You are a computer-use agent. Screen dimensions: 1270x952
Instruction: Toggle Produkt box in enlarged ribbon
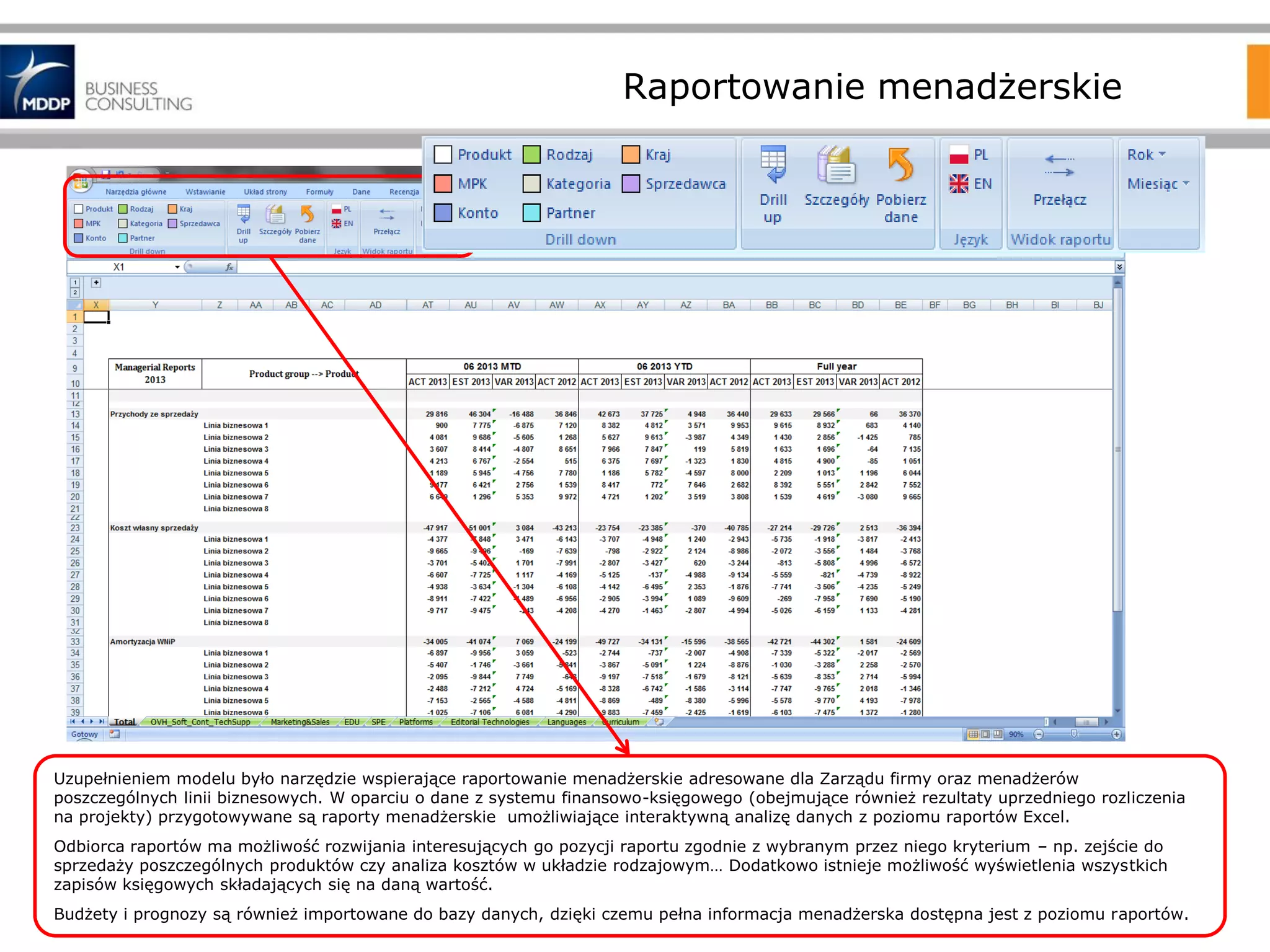(x=443, y=154)
